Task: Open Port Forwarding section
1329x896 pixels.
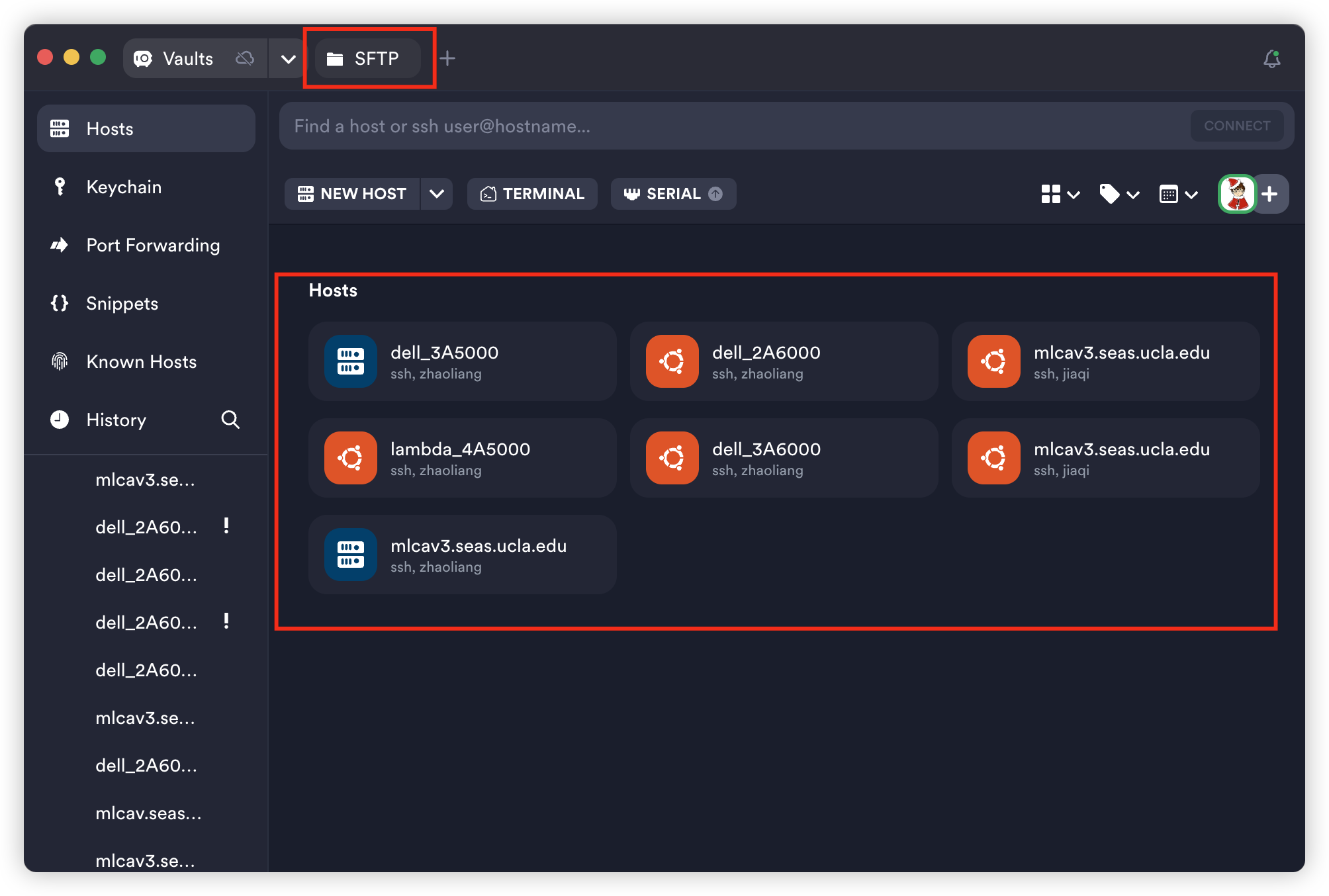Action: tap(152, 246)
